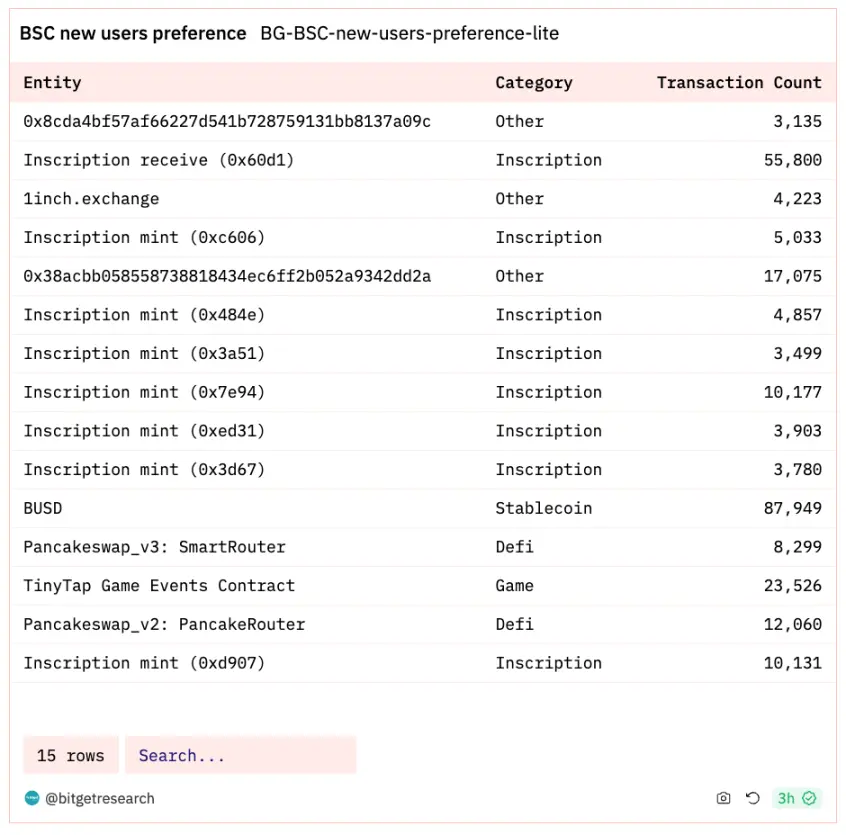Click Pancakeswap_v3: SmartRouter entity
Screen dimensions: 846x835
[x=154, y=547]
